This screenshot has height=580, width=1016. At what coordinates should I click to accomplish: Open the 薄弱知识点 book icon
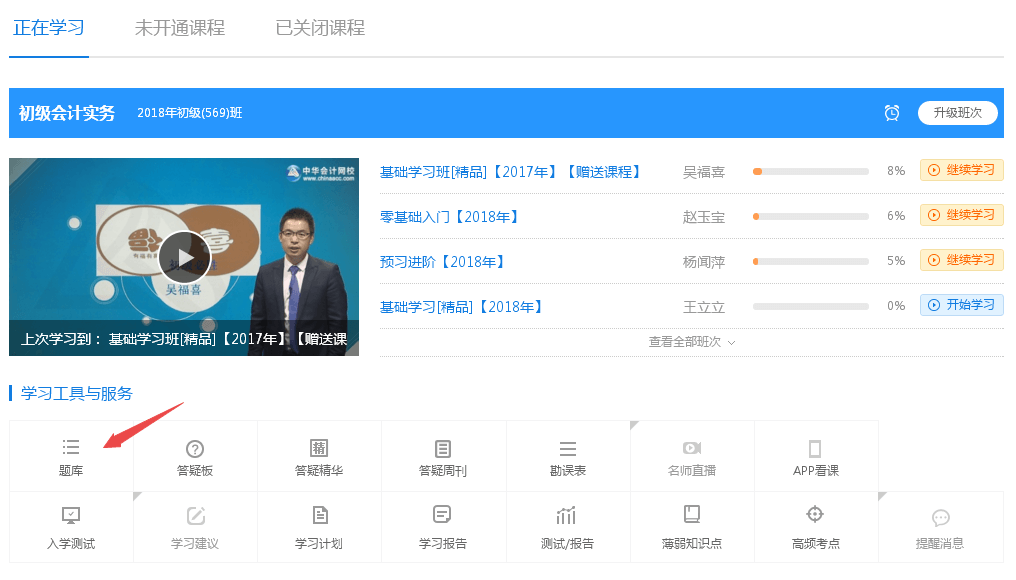tap(691, 515)
